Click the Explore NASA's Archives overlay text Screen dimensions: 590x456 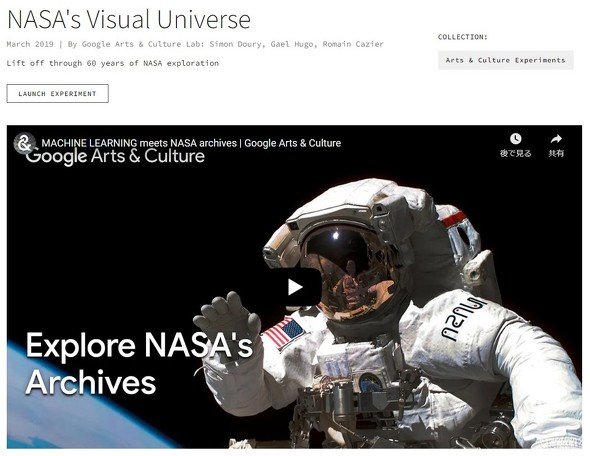coord(139,363)
